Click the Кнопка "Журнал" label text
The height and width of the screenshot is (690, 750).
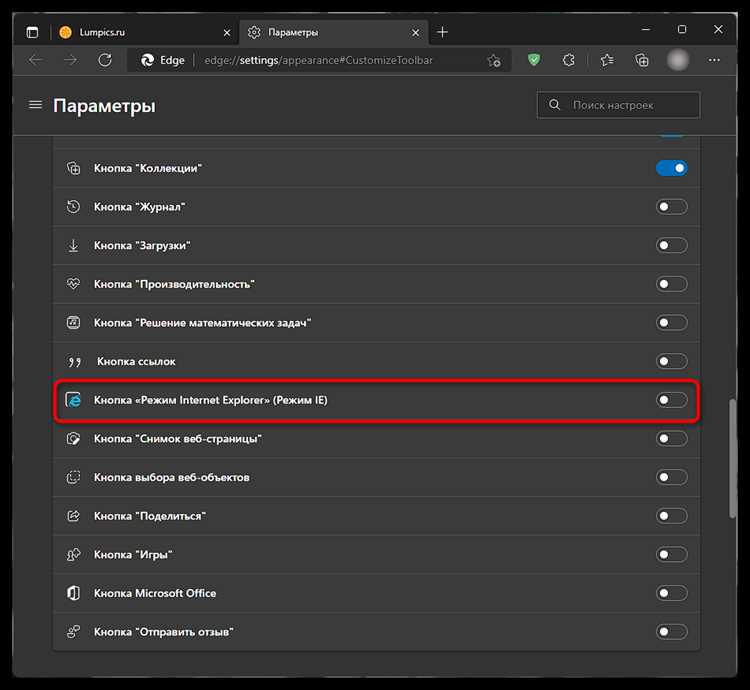pos(139,207)
